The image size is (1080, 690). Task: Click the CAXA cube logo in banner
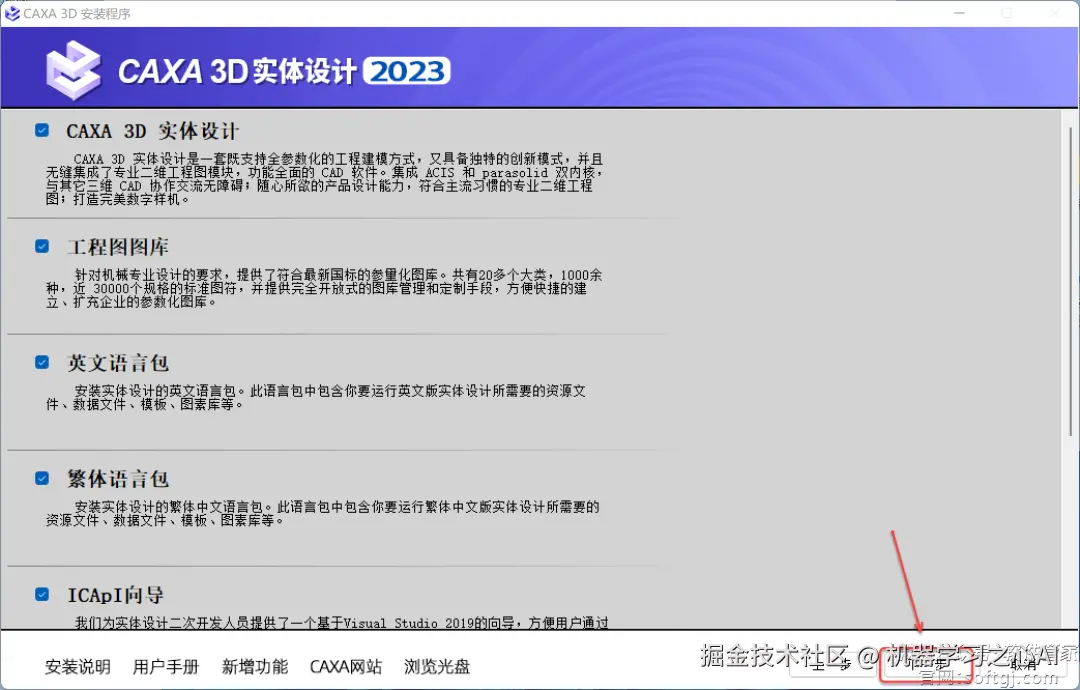pyautogui.click(x=74, y=70)
